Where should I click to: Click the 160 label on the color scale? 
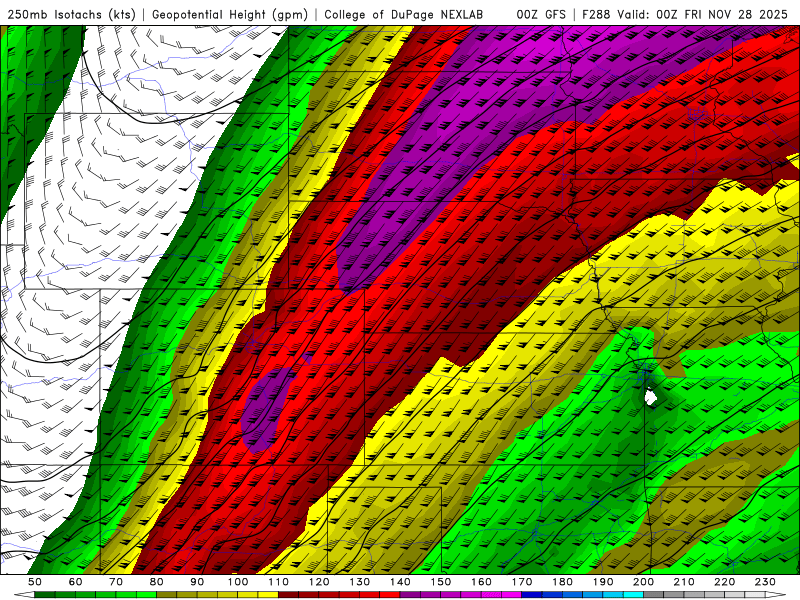click(x=481, y=582)
